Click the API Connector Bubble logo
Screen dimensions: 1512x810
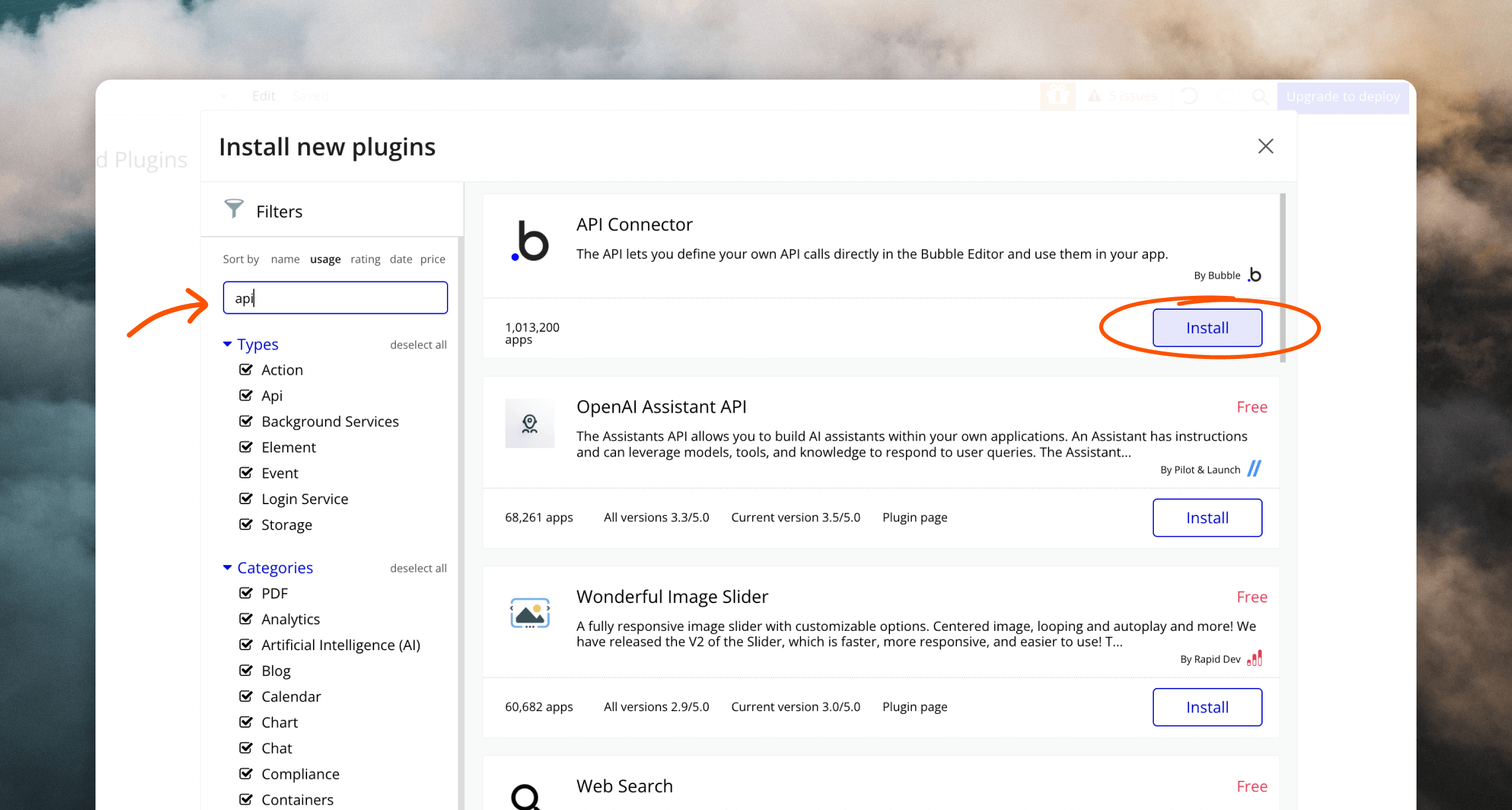tap(529, 241)
